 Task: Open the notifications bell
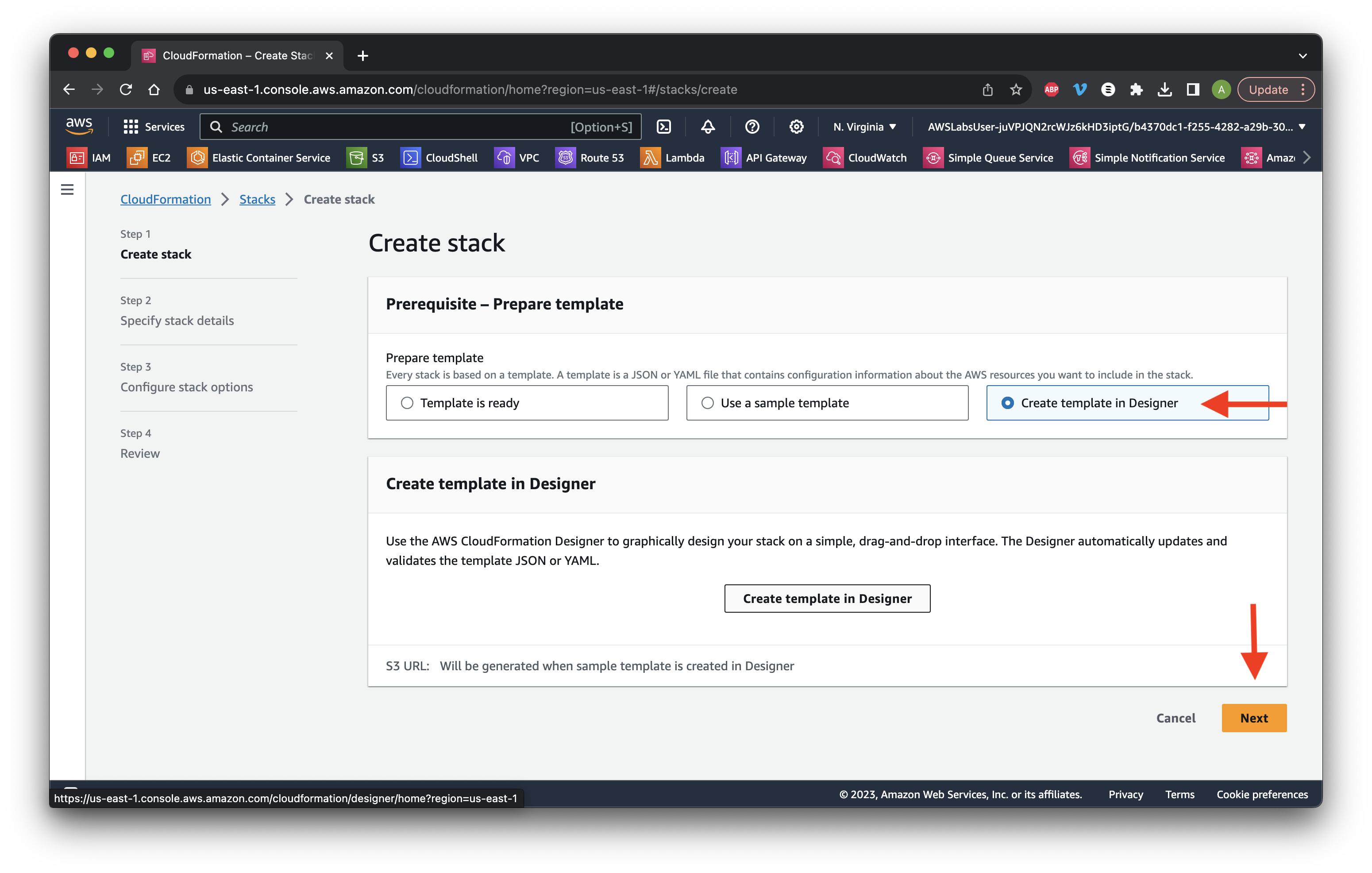708,127
